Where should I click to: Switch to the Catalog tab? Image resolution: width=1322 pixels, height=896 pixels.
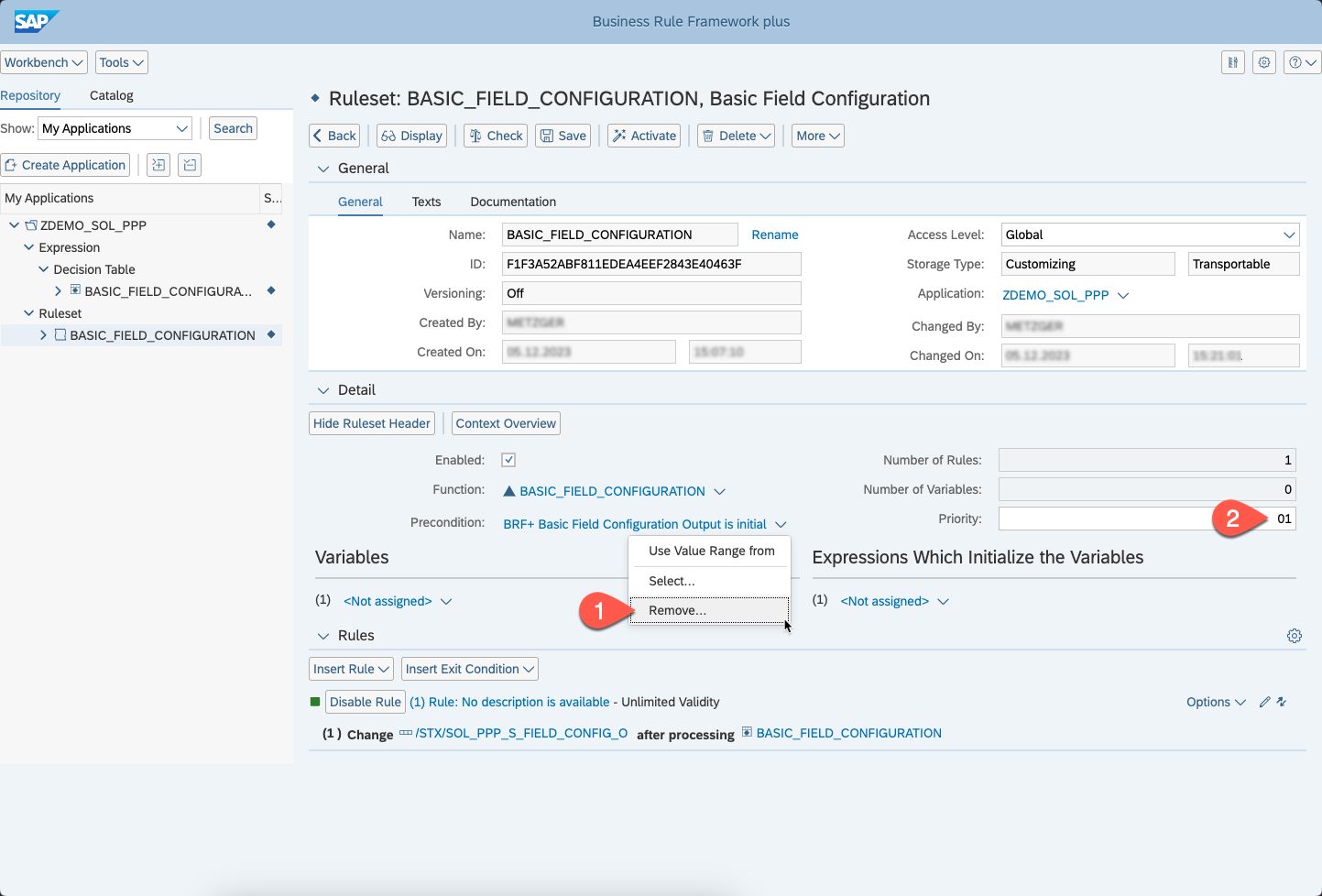tap(111, 95)
